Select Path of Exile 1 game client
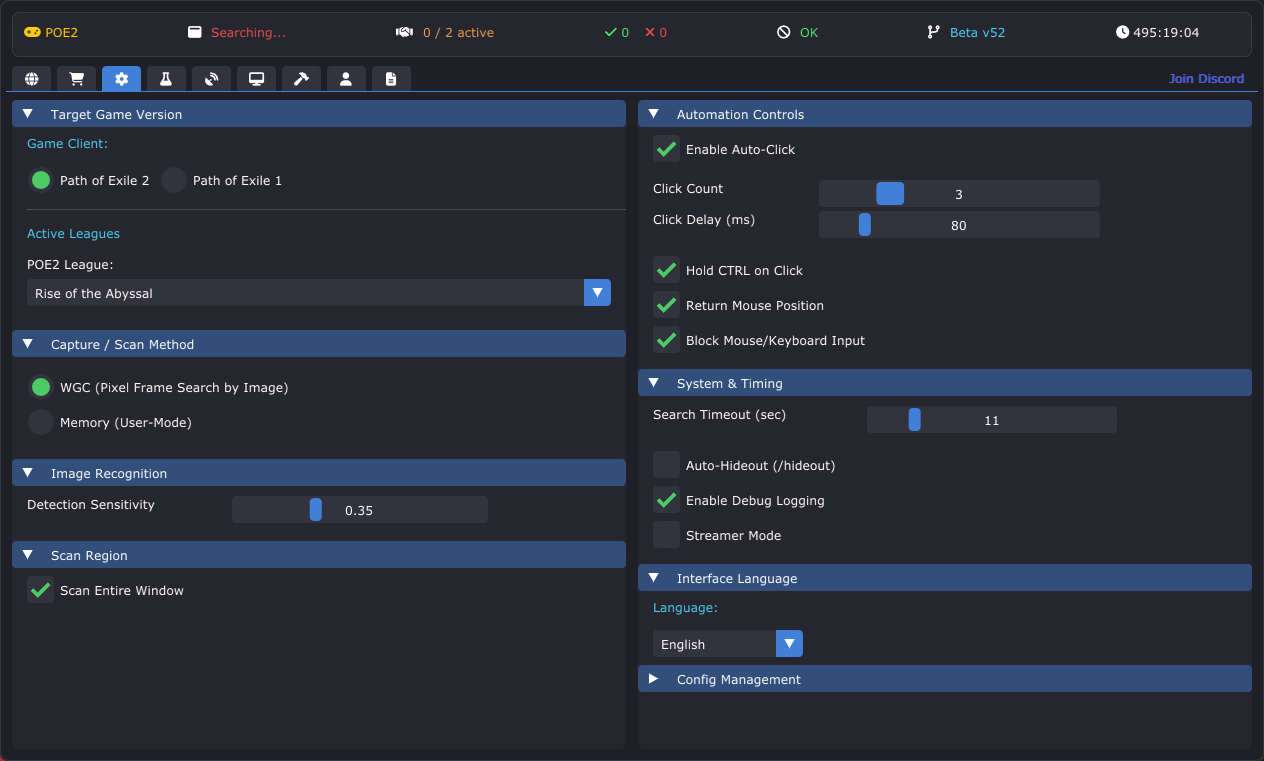The height and width of the screenshot is (761, 1264). click(174, 181)
